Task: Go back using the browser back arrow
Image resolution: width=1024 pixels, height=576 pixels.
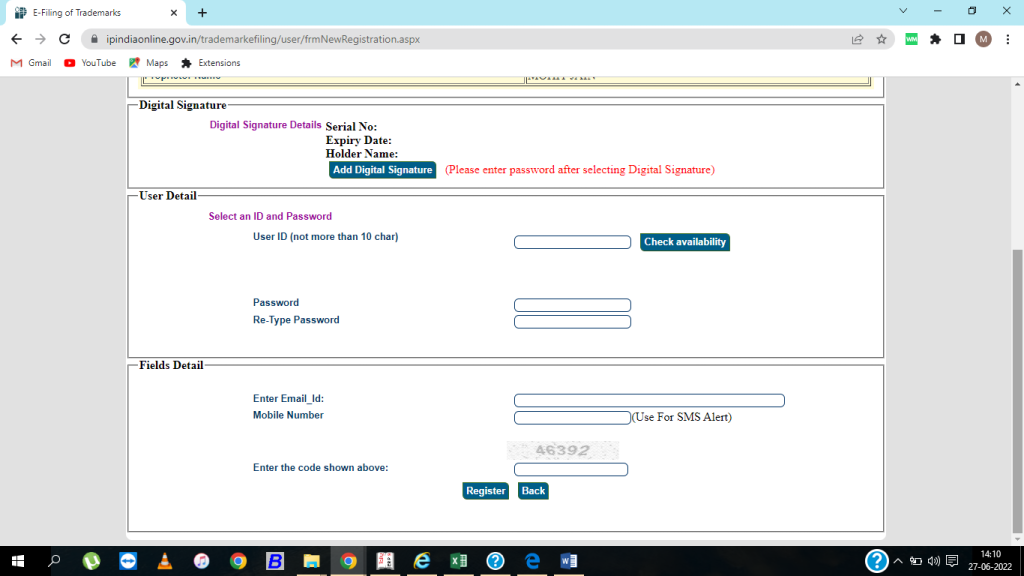Action: [x=16, y=39]
